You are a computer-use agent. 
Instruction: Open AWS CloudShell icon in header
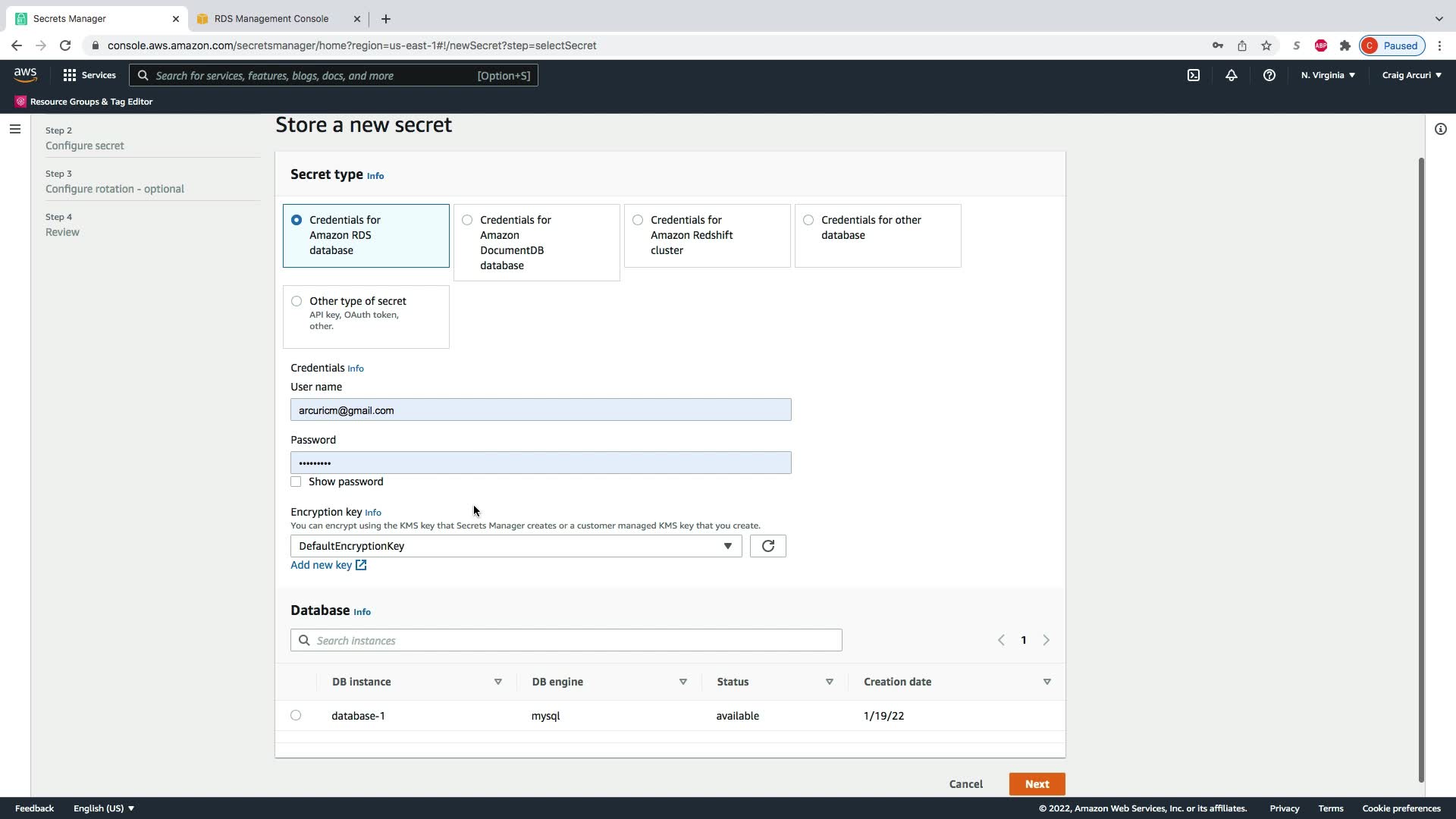tap(1193, 75)
